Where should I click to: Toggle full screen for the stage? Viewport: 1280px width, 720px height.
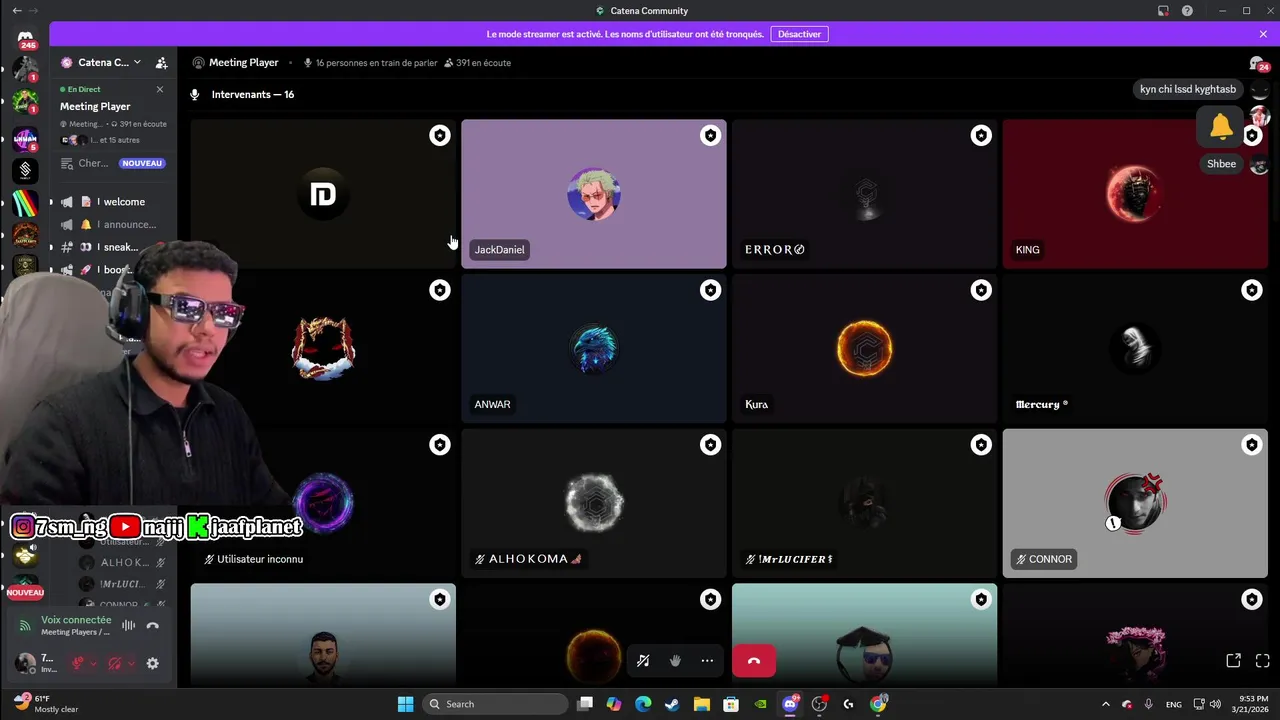tap(1262, 660)
